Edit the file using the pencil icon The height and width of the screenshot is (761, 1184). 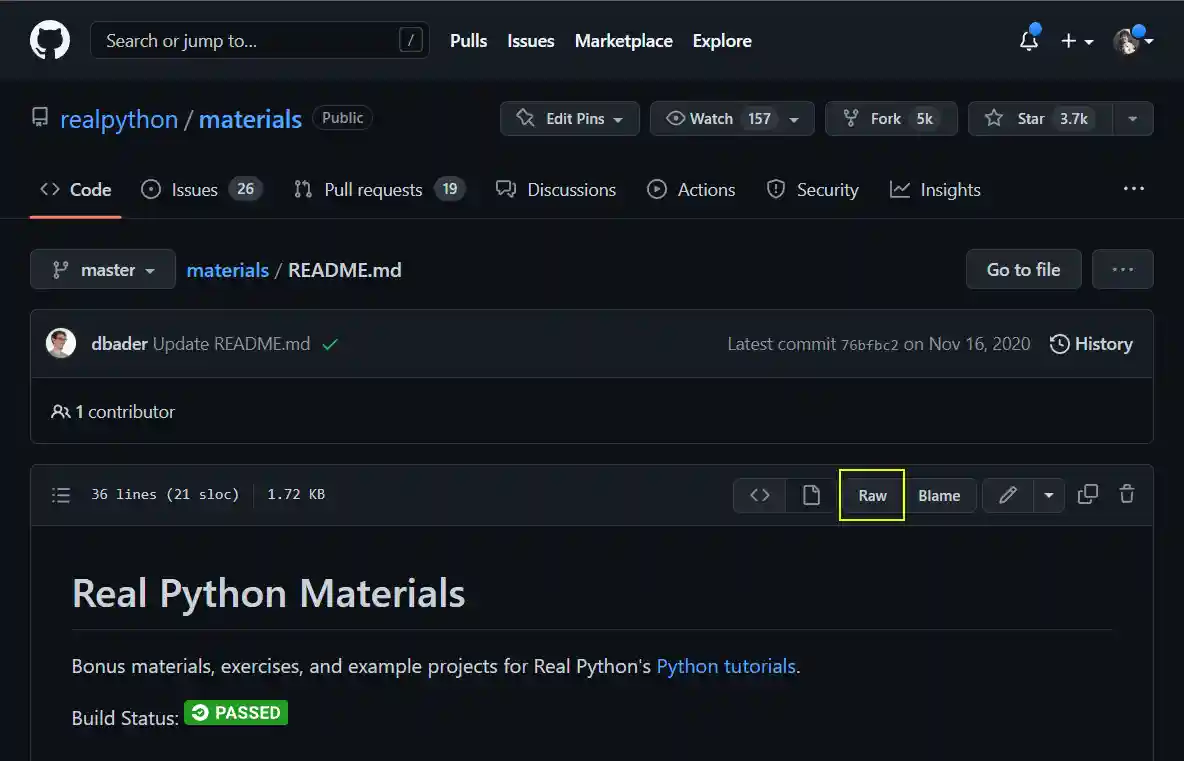[x=1007, y=494]
